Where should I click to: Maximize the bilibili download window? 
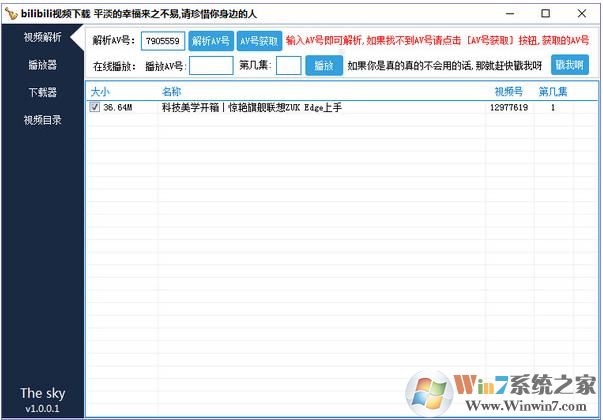(545, 13)
